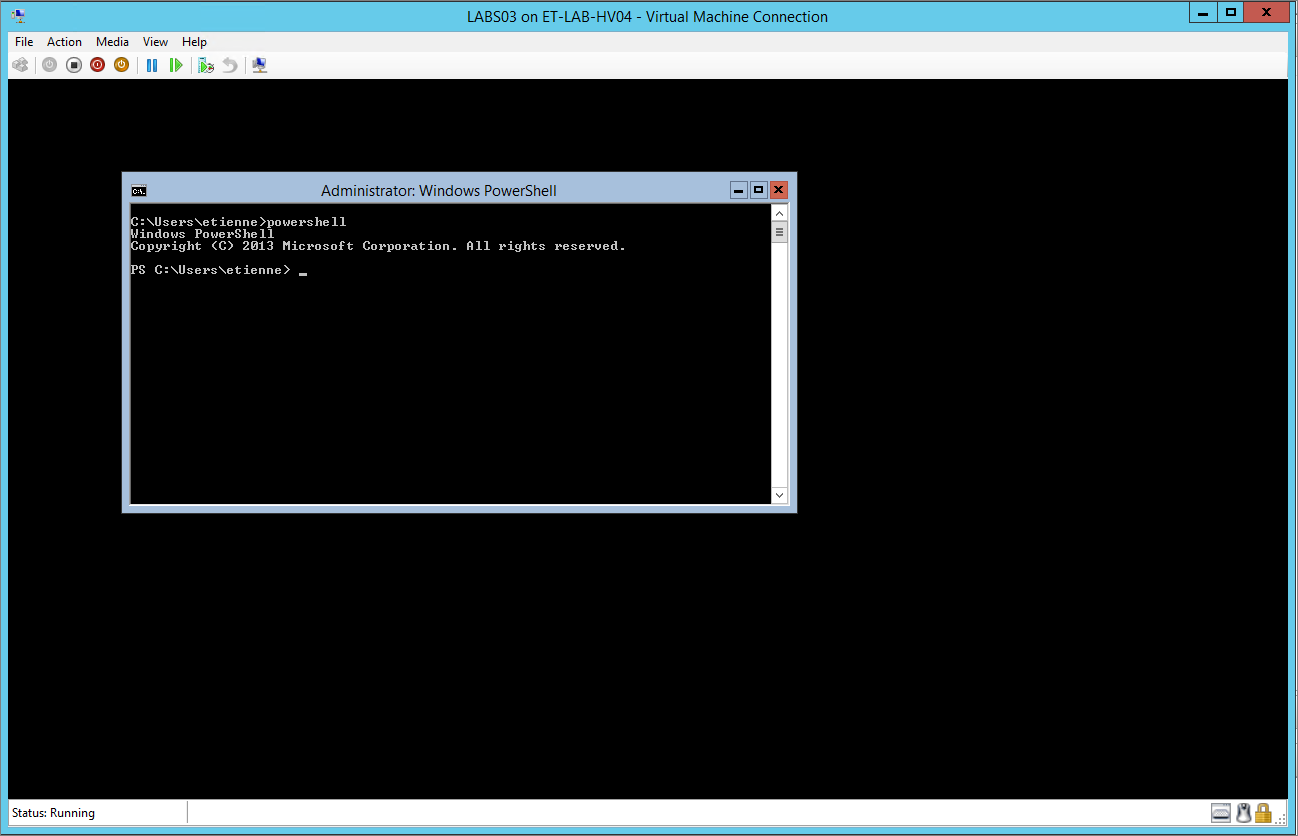This screenshot has width=1298, height=836.
Task: Click the scrollbar up arrow in PowerShell
Action: point(779,212)
